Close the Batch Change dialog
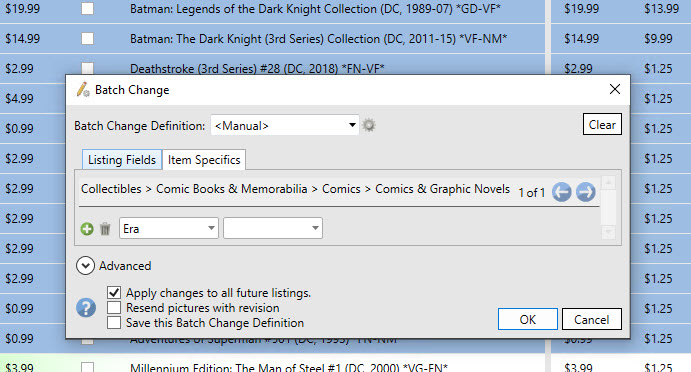Viewport: 691px width, 372px height. point(615,89)
